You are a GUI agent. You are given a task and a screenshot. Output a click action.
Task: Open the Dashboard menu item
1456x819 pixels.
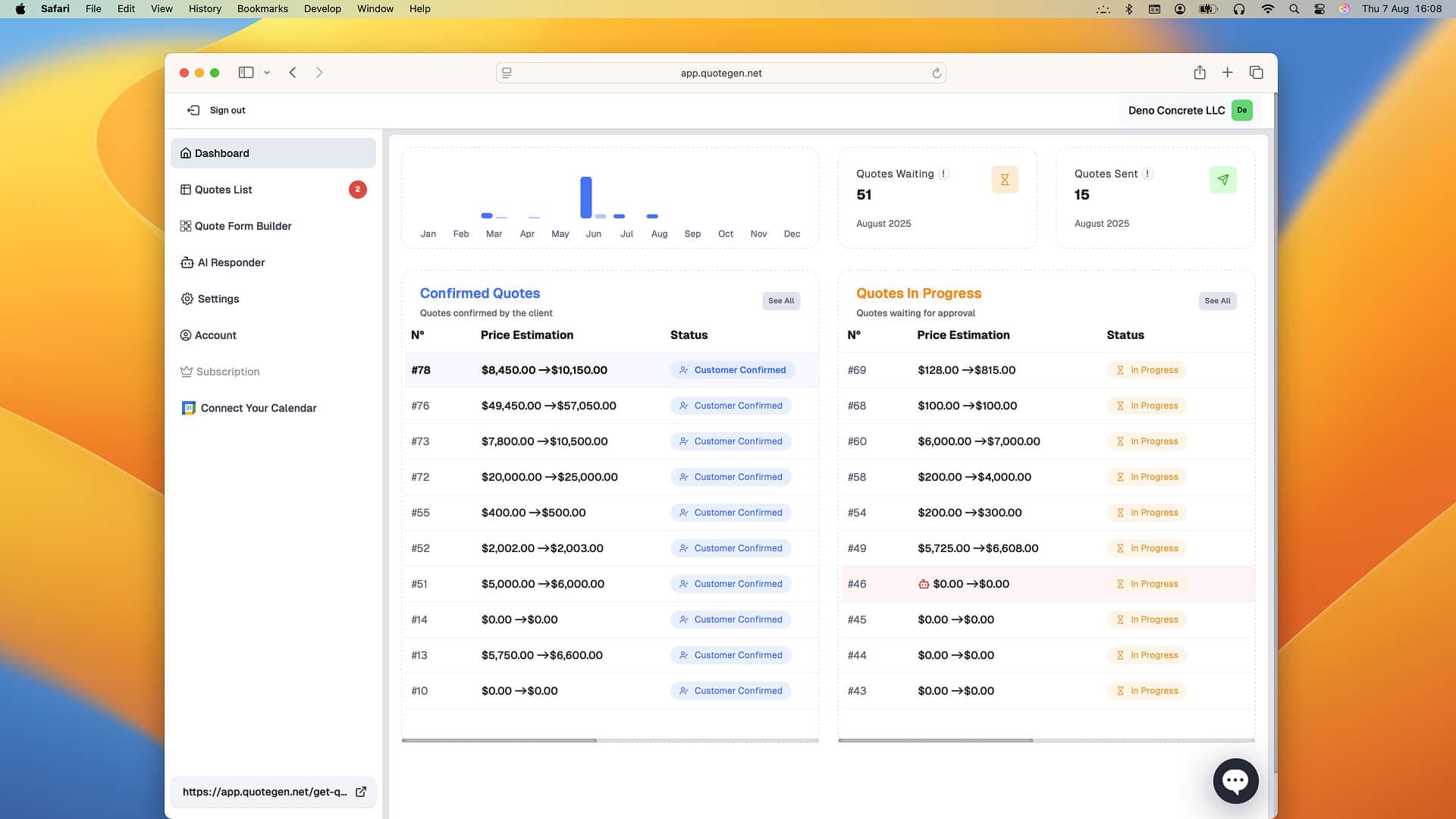click(273, 153)
